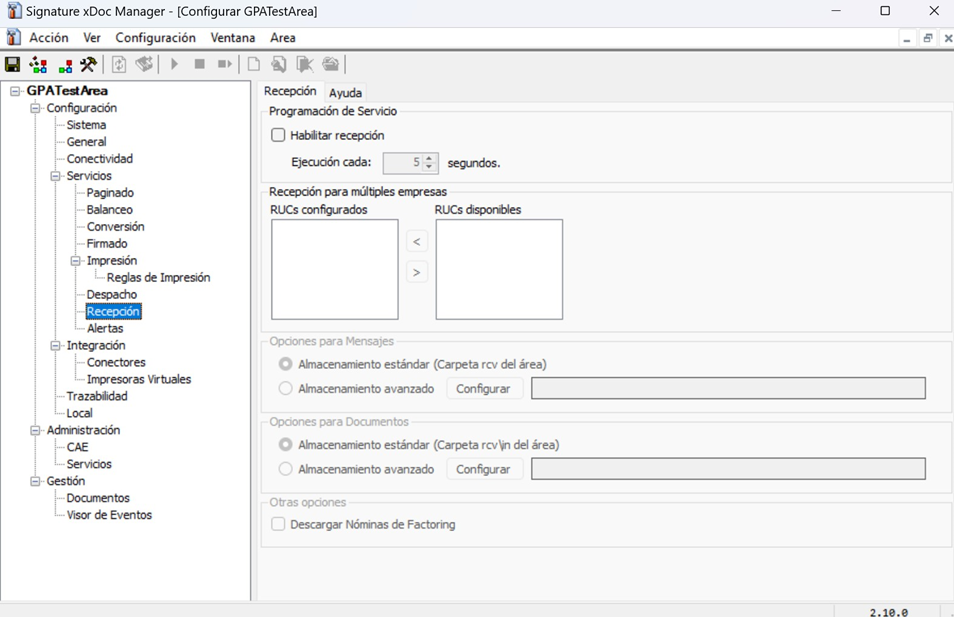Image resolution: width=954 pixels, height=617 pixels.
Task: Collapse the Servicios tree branch under Configuración
Action: pyautogui.click(x=55, y=176)
